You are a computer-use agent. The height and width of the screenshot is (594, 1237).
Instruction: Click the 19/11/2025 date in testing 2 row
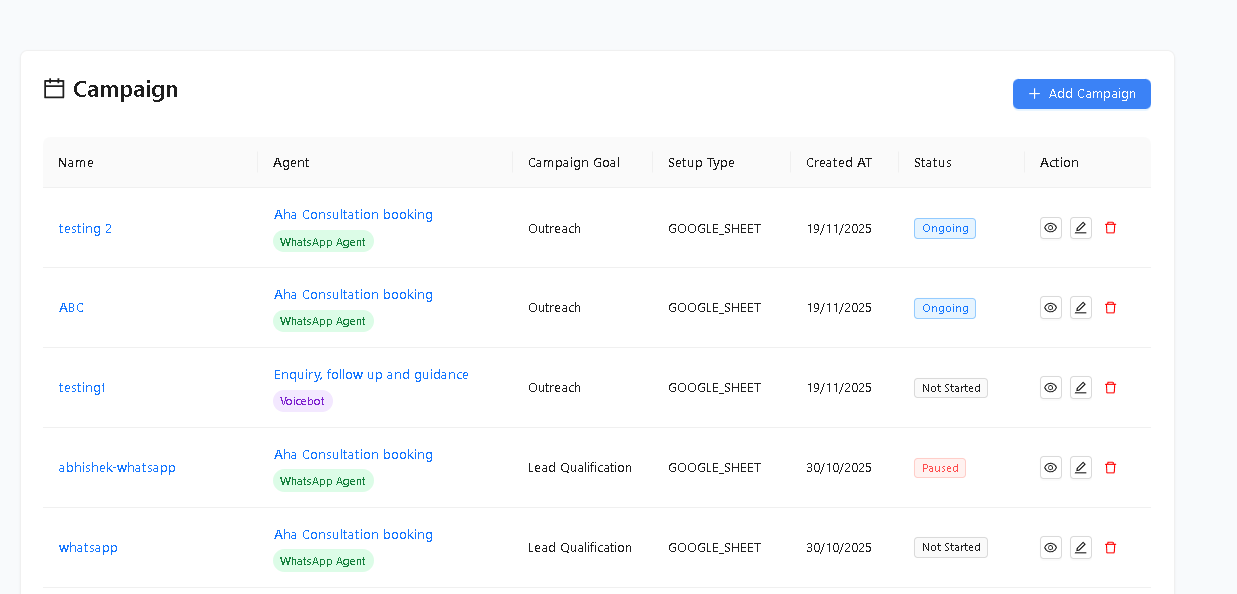839,229
